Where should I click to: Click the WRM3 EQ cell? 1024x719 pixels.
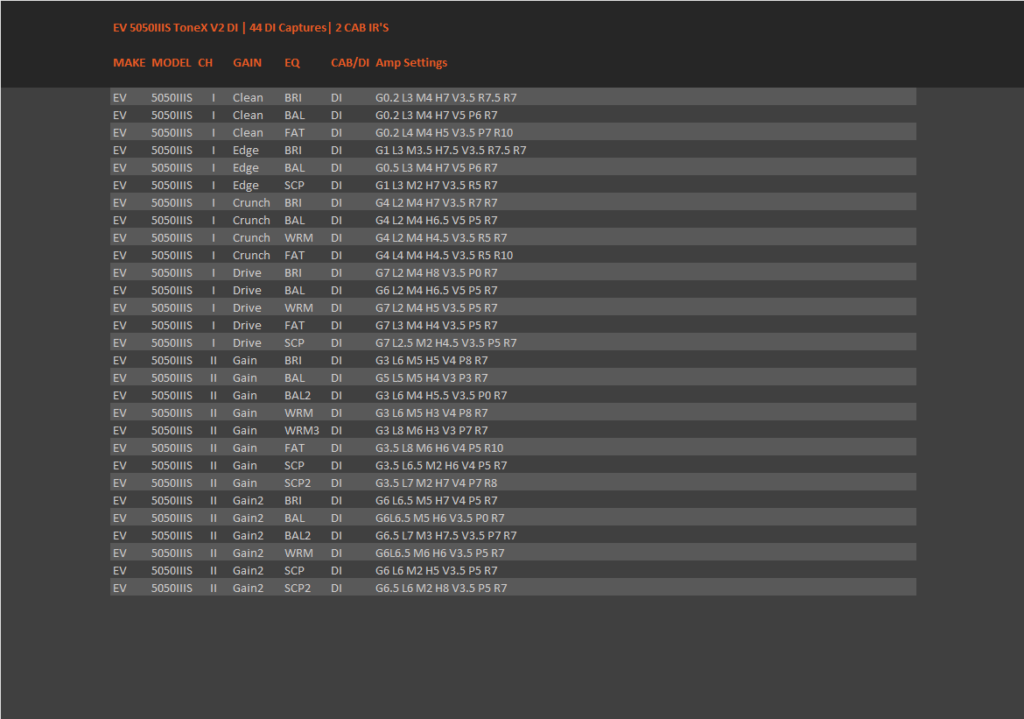pos(302,430)
